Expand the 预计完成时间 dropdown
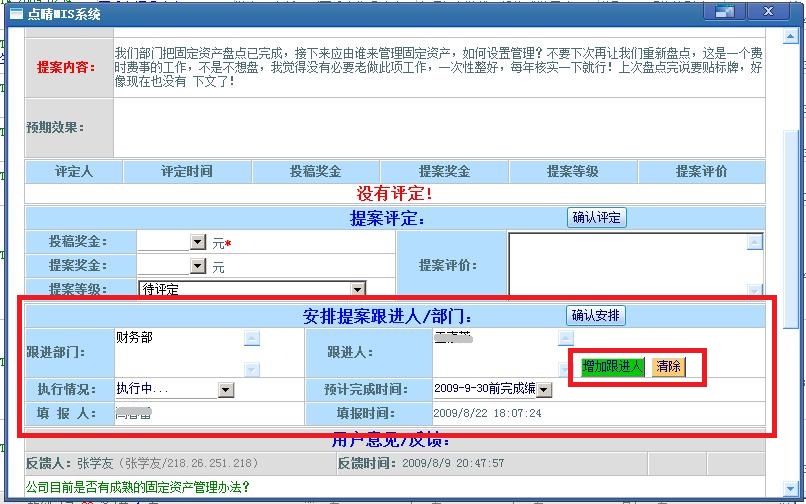 (x=544, y=389)
